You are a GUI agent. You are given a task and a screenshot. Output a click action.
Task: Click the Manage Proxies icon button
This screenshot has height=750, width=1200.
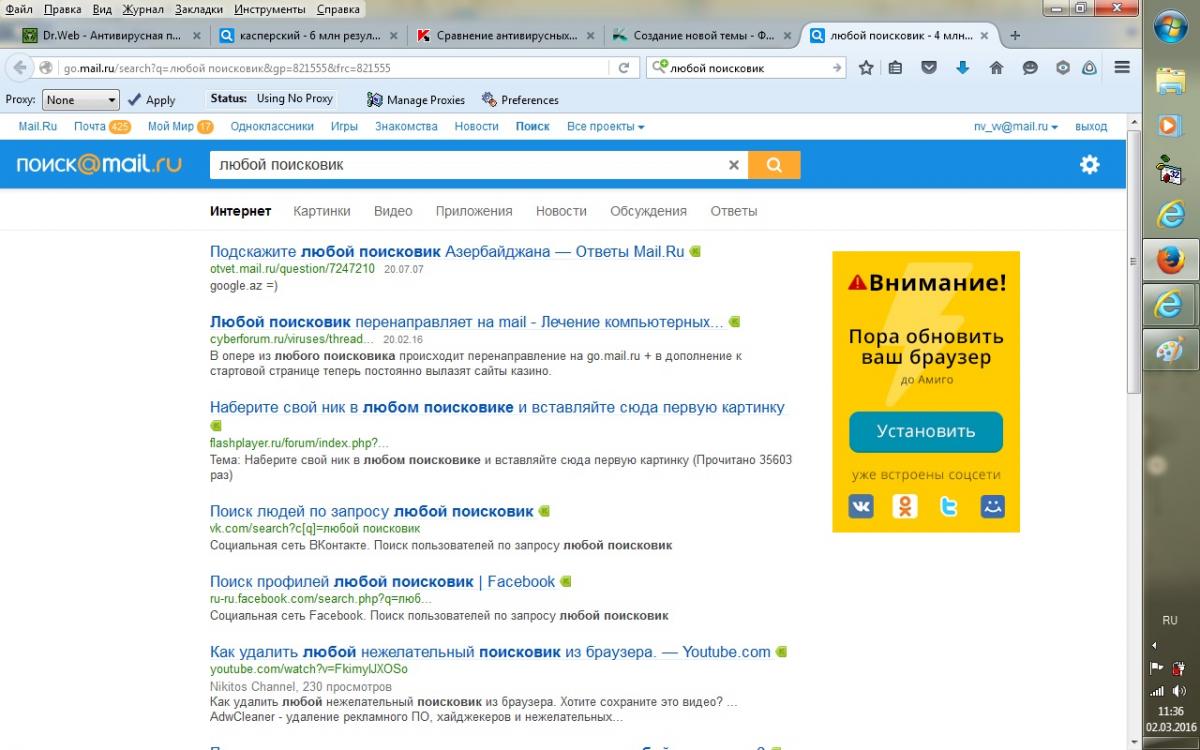point(416,100)
